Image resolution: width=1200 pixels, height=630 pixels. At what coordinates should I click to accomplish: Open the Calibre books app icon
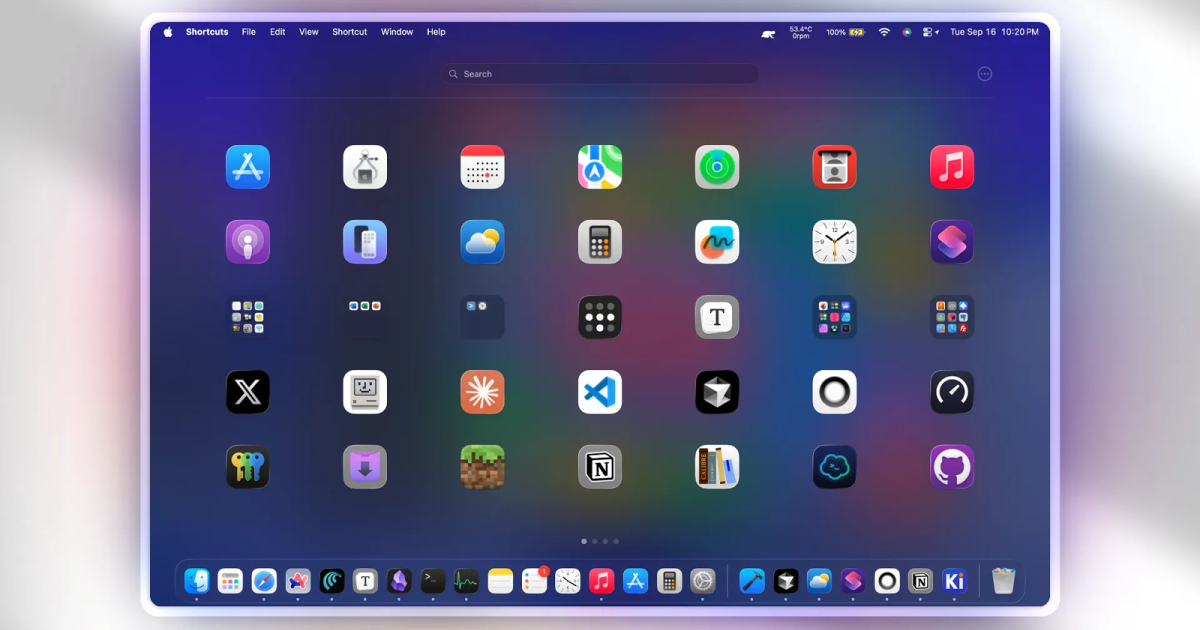tap(717, 467)
